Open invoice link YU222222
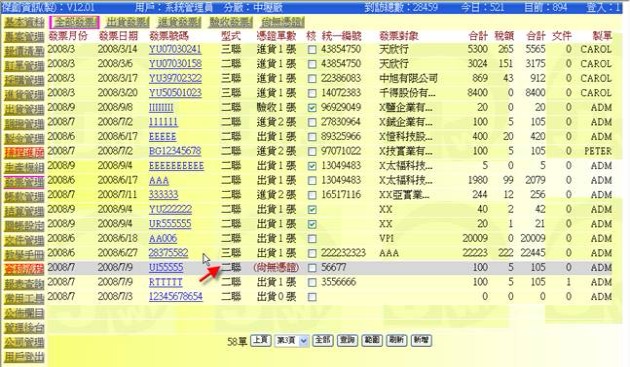Screen dimensions: 630x367 click(x=170, y=209)
